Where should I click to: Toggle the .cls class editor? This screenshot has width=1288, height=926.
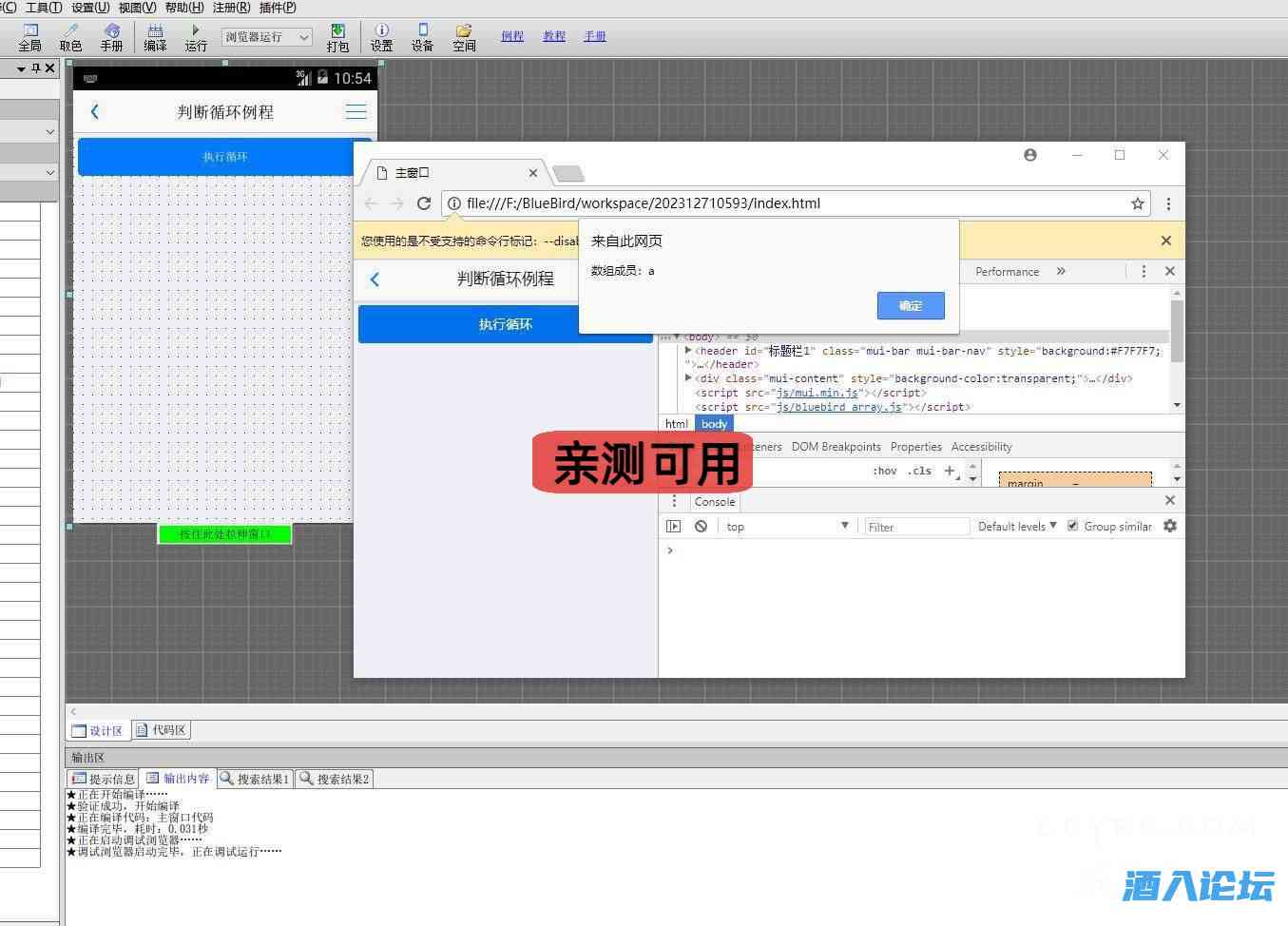[919, 471]
